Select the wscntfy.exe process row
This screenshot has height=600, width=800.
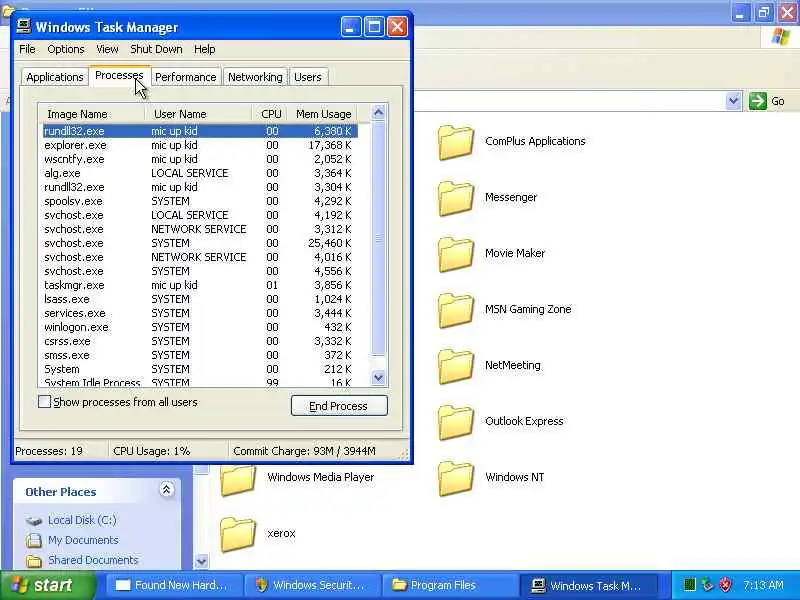point(200,159)
